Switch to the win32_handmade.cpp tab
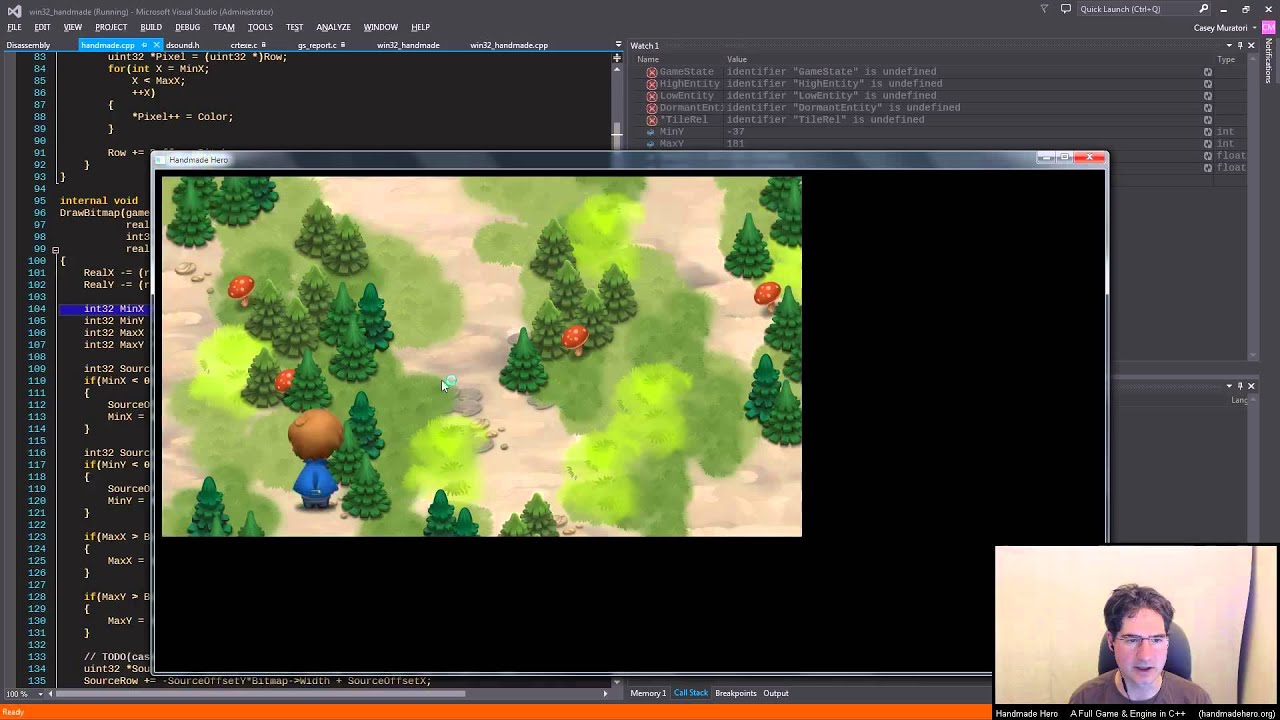The image size is (1280, 720). pos(509,45)
